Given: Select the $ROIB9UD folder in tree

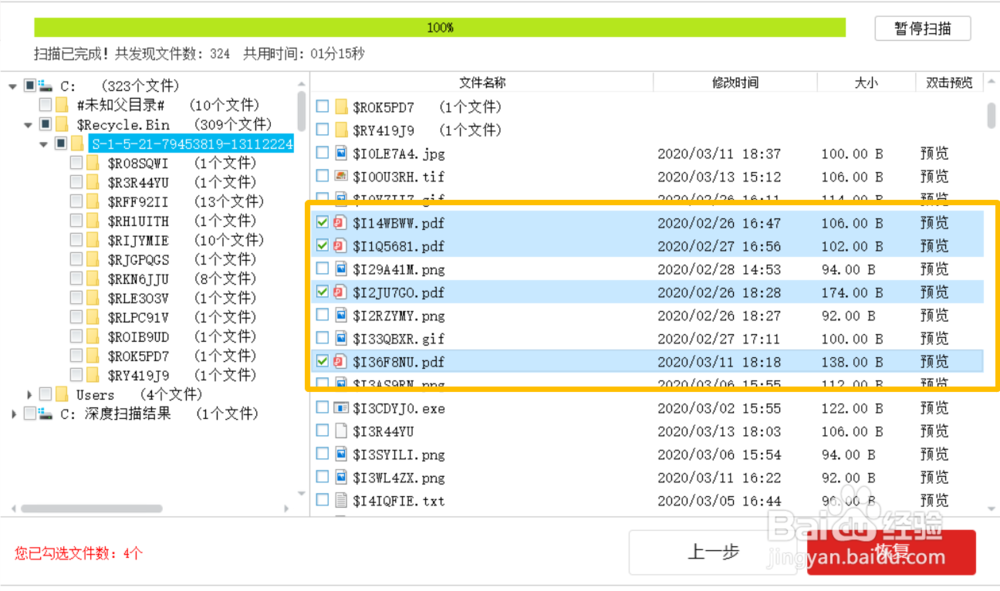Looking at the screenshot, I should point(138,337).
